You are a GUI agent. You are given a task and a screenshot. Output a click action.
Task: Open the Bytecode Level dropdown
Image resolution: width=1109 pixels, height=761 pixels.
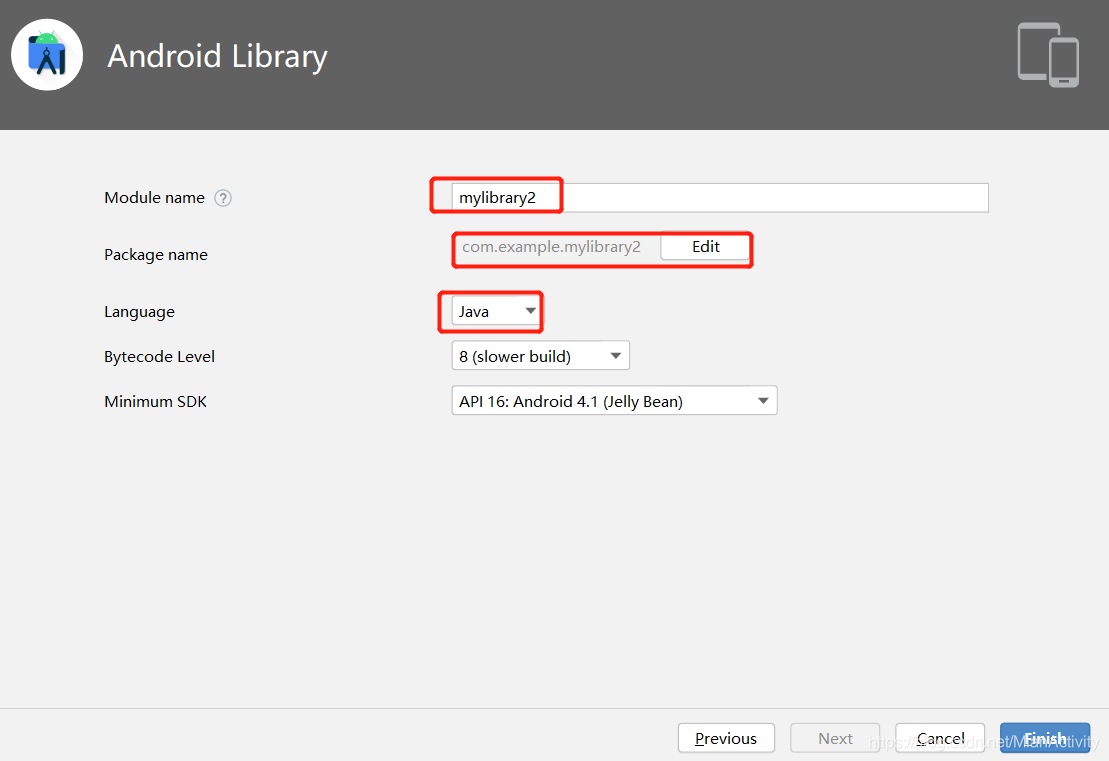[540, 356]
